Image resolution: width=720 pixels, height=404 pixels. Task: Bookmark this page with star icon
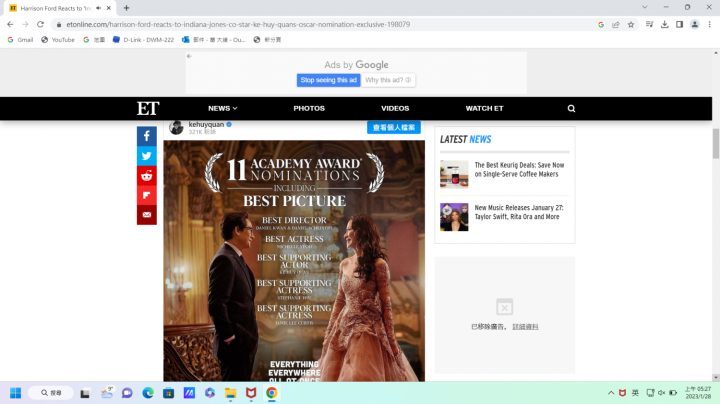[x=631, y=24]
